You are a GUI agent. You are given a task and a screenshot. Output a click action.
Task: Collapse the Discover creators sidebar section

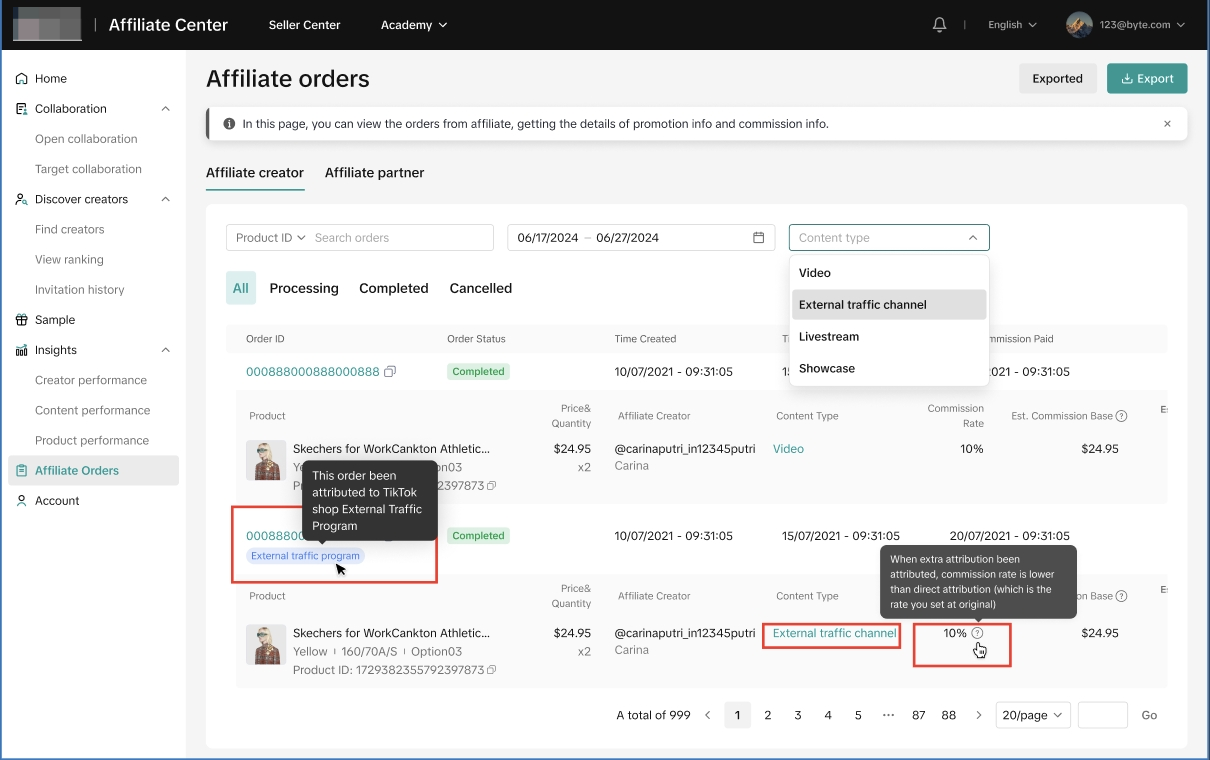coord(166,199)
